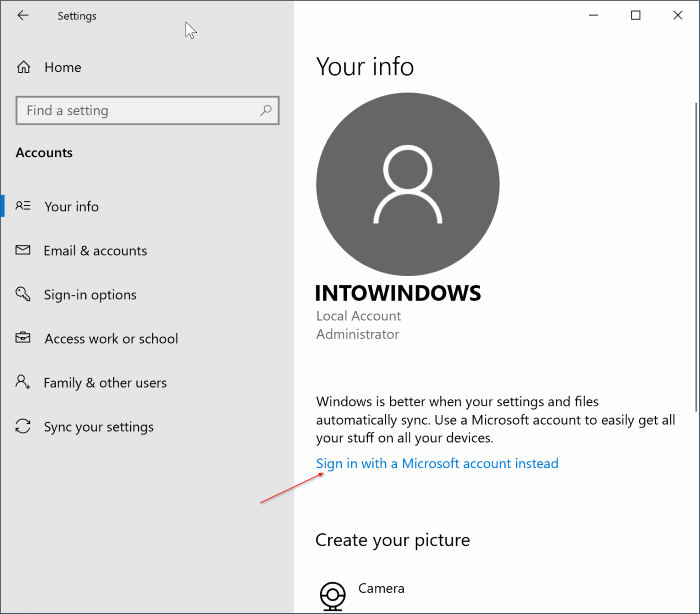Click the Create your picture heading

[392, 540]
